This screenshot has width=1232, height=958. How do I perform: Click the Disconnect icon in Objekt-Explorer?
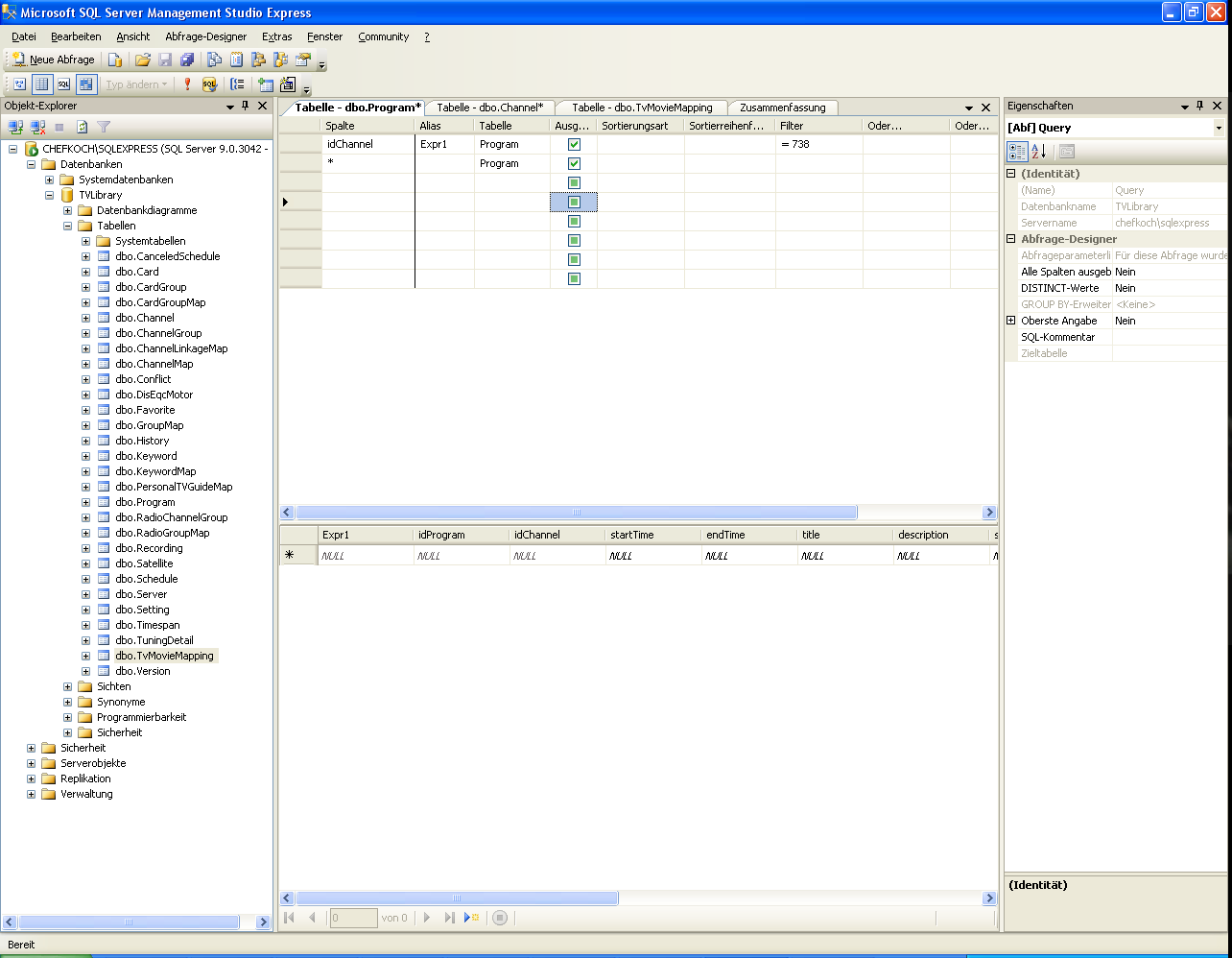coord(37,127)
